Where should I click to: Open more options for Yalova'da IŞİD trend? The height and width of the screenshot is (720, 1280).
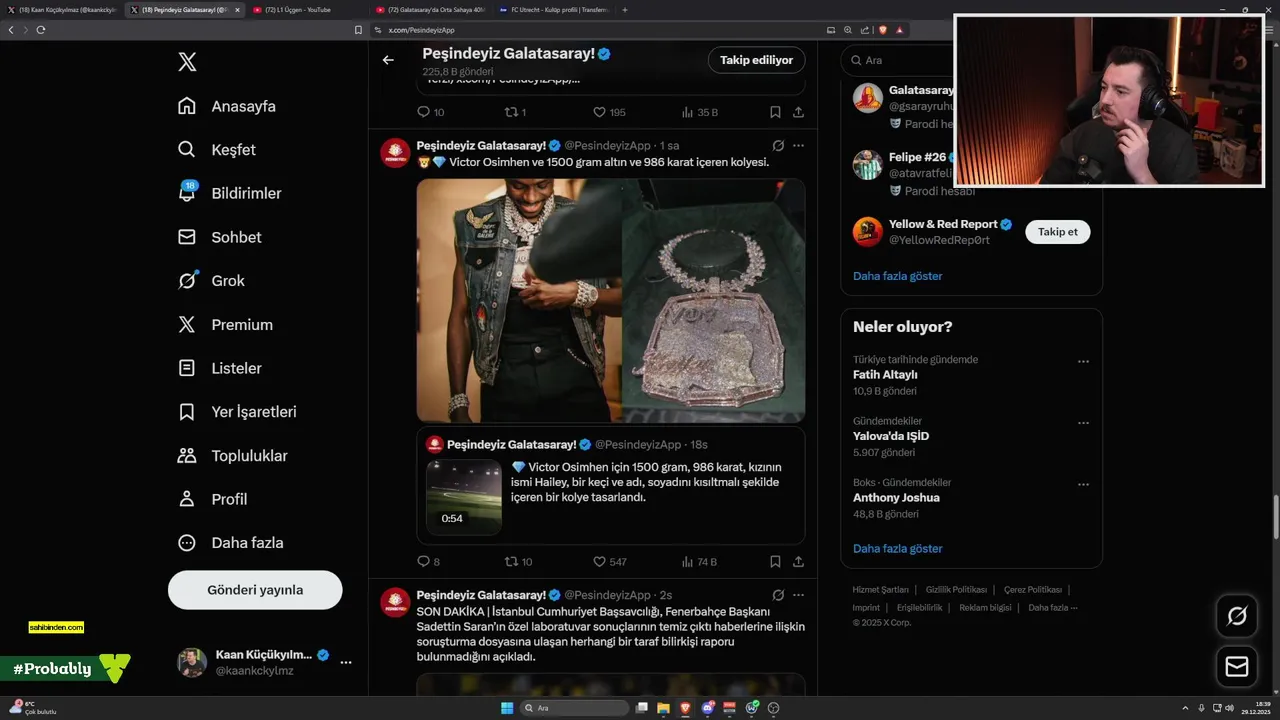[1083, 423]
